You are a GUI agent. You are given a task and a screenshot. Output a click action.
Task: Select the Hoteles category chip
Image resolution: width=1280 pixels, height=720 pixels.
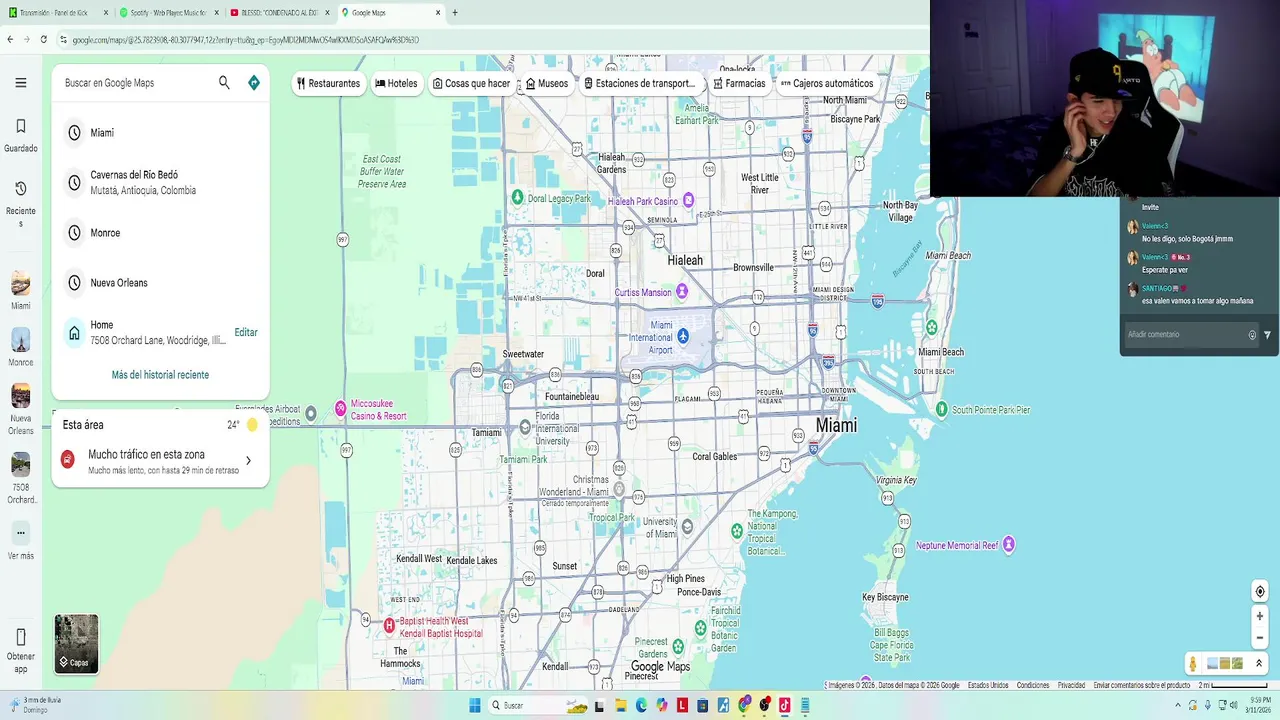coord(396,83)
